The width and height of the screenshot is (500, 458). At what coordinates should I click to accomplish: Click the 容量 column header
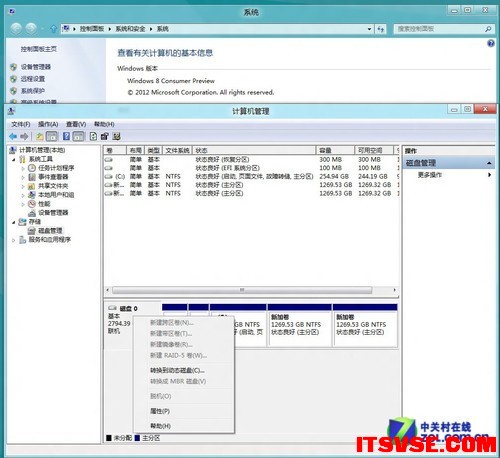click(x=335, y=150)
